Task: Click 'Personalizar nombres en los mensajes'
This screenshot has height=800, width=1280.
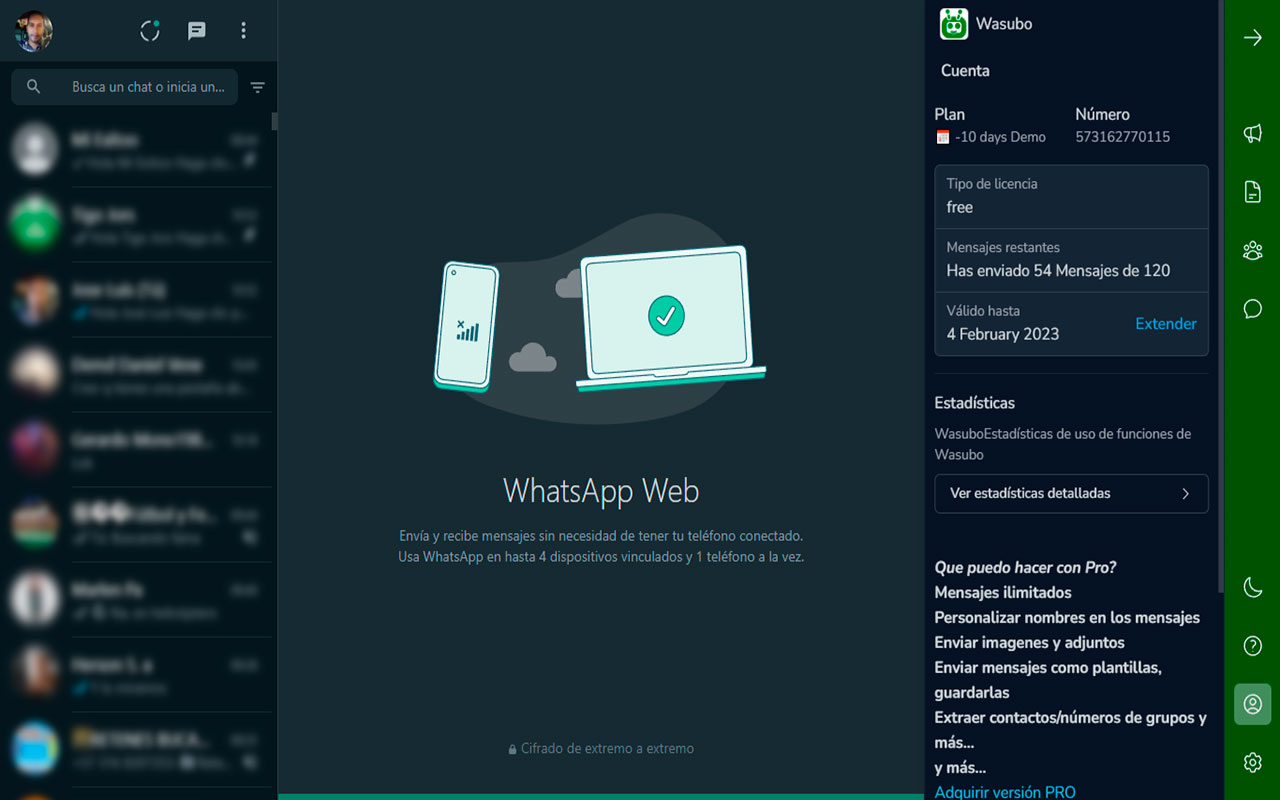Action: [x=1067, y=617]
